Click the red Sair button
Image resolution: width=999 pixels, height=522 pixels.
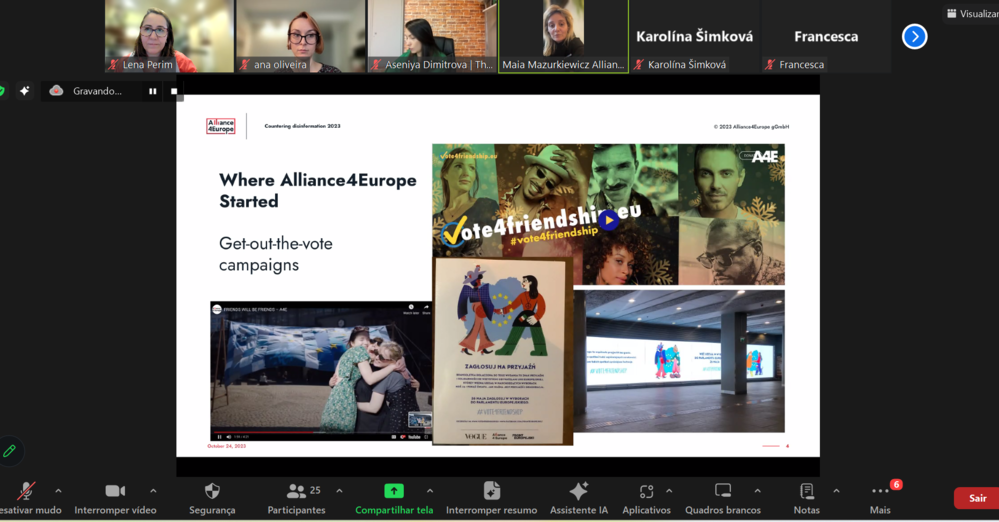point(977,498)
